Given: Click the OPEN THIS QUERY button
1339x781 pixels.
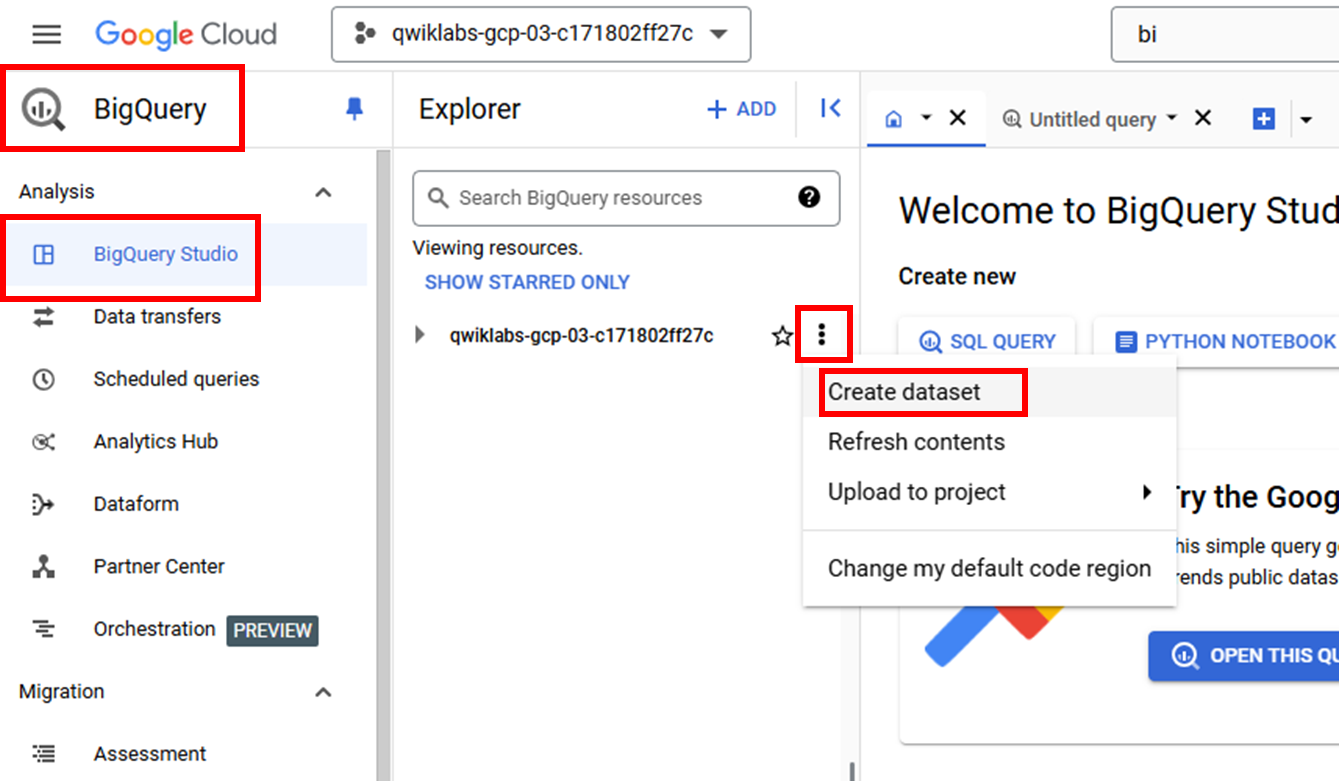Looking at the screenshot, I should pos(1244,656).
